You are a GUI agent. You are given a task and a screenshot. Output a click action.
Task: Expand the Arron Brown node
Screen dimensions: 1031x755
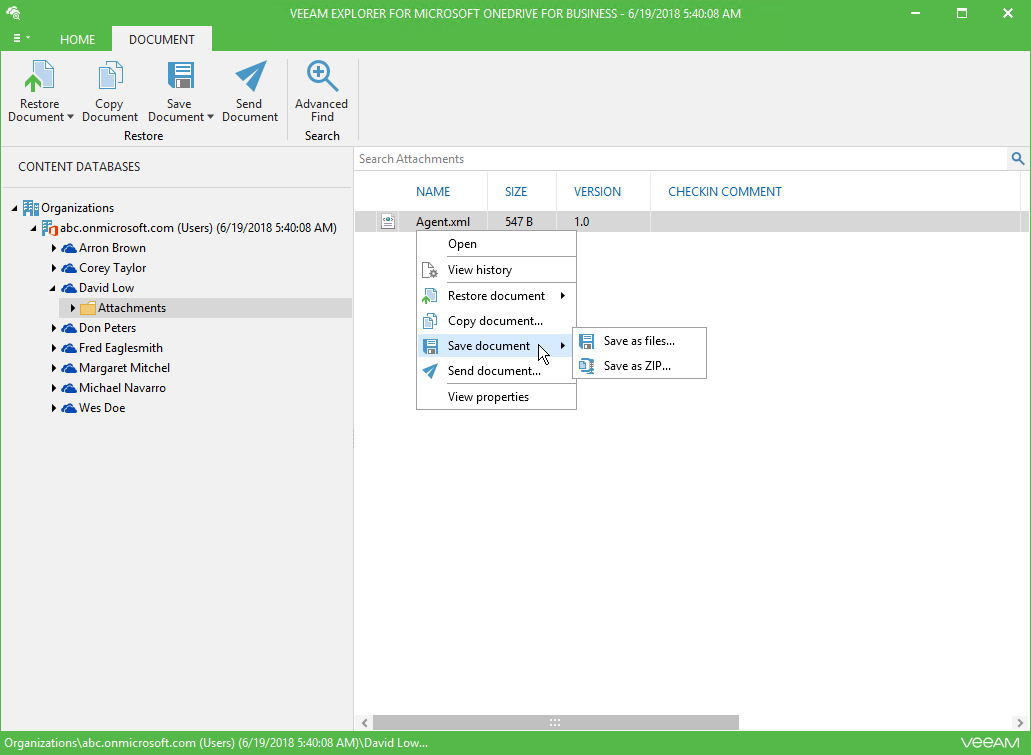(x=53, y=249)
